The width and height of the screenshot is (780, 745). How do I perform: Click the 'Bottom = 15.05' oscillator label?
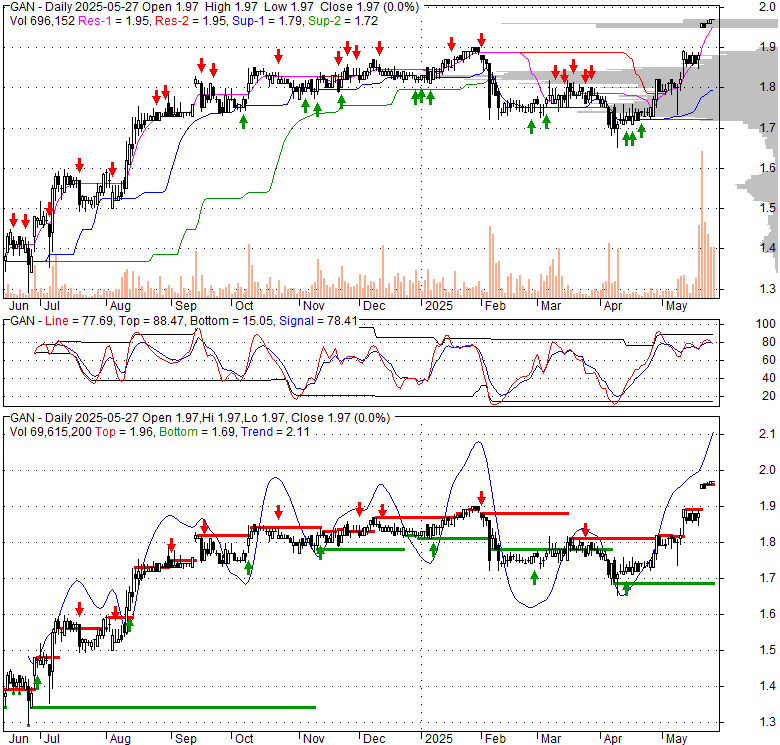[232, 321]
